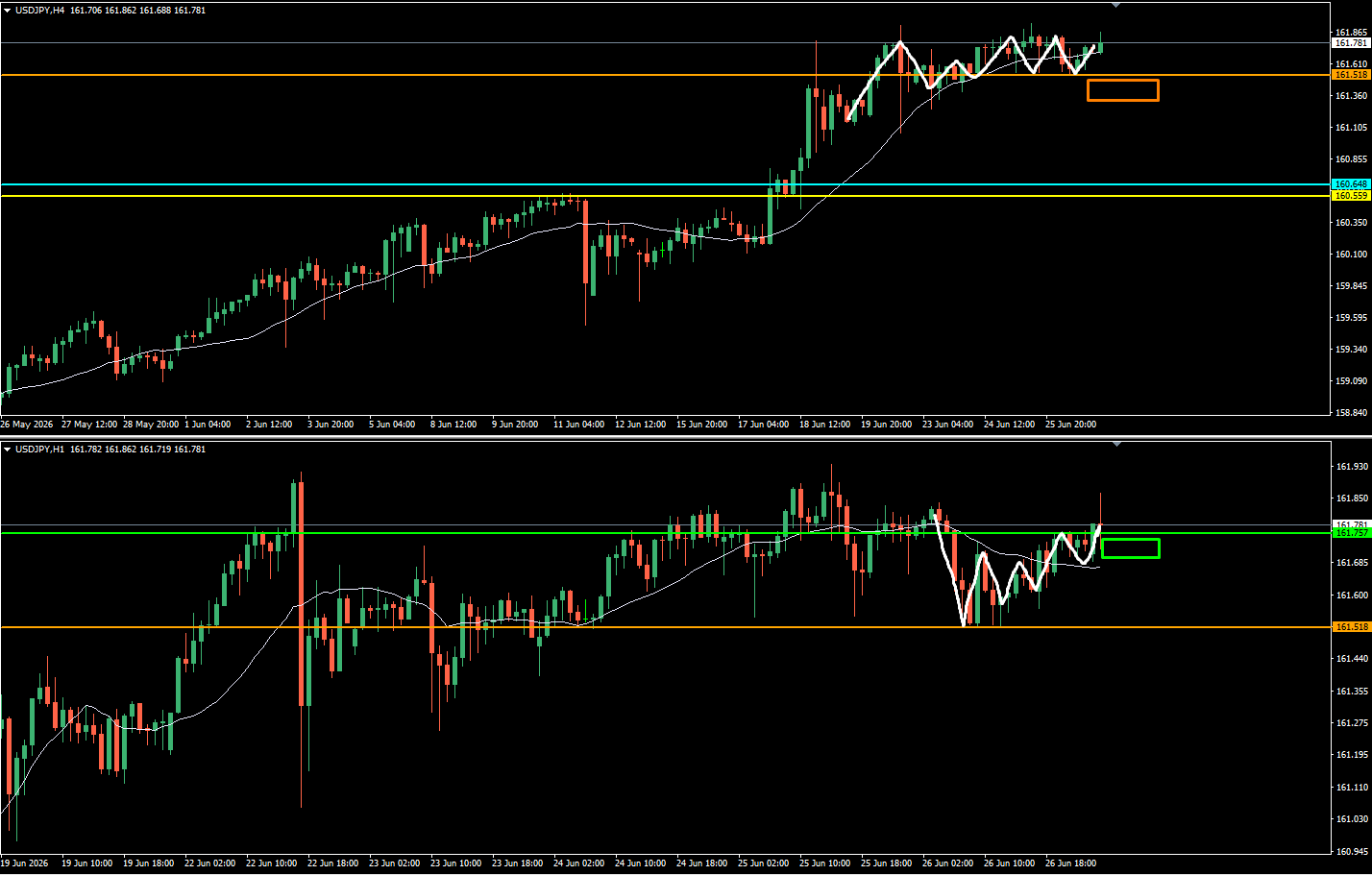
Task: Click the chart shift marker on H4 chart
Action: [x=1115, y=5]
